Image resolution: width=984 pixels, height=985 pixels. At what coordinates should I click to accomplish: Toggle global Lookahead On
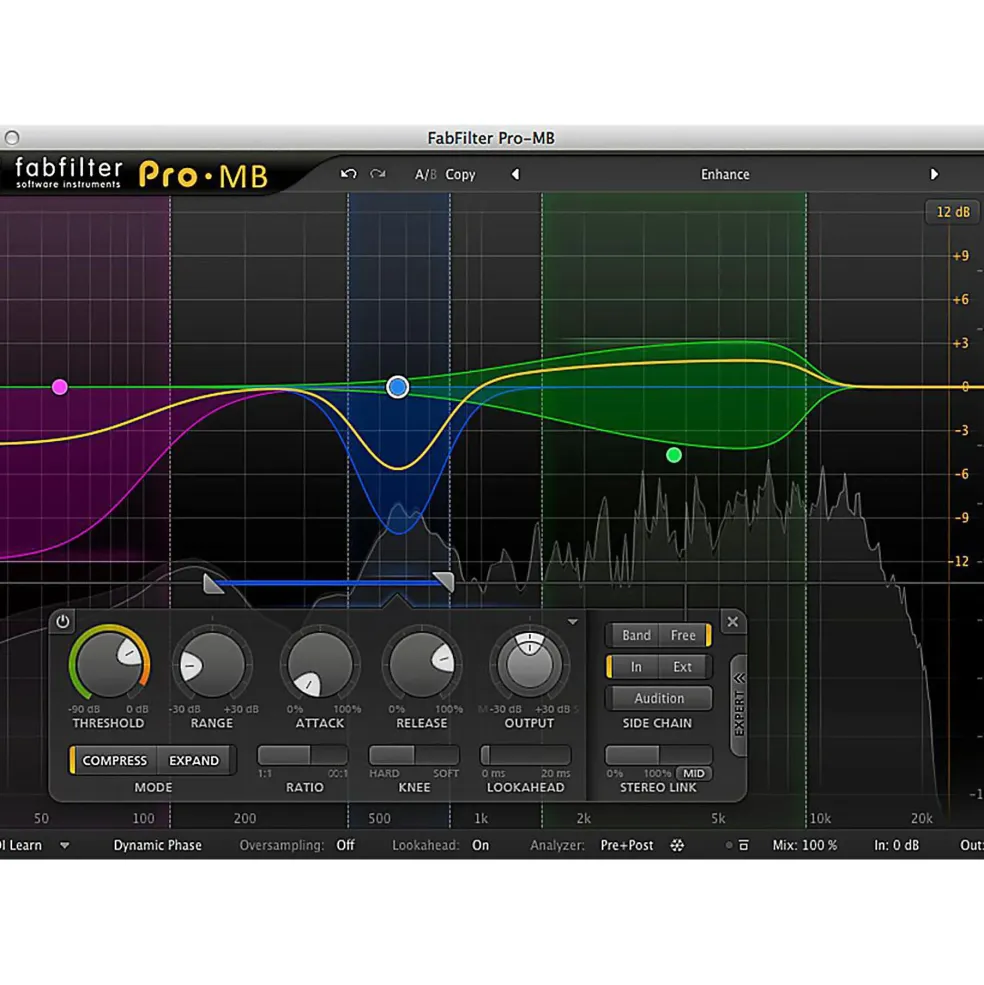coord(481,846)
